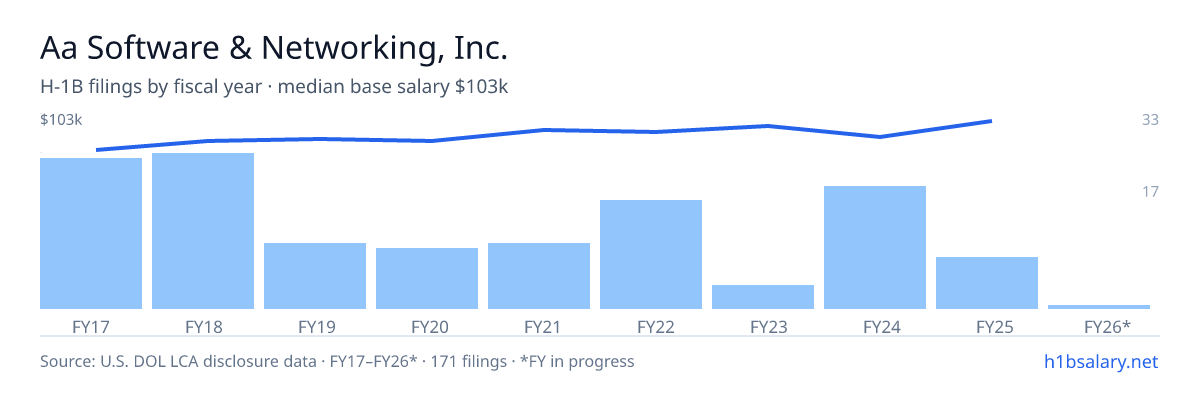This screenshot has width=1200, height=400.
Task: Click the blue median salary line
Action: click(x=544, y=130)
